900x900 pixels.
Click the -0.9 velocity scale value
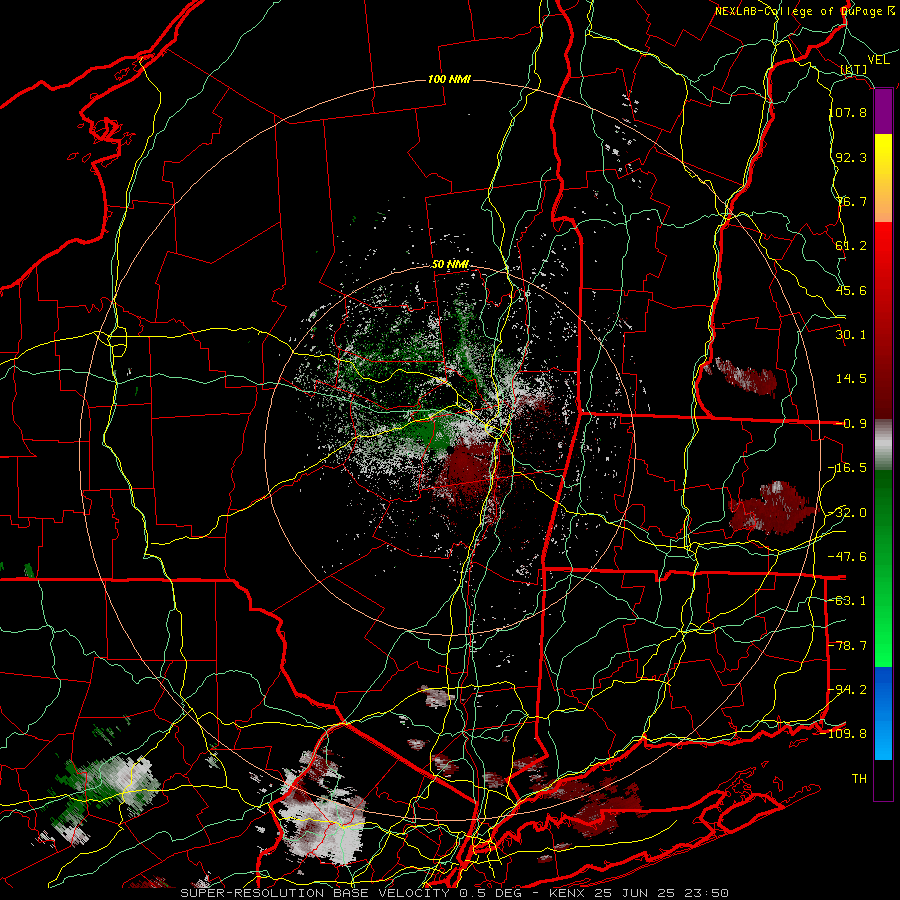click(x=852, y=424)
